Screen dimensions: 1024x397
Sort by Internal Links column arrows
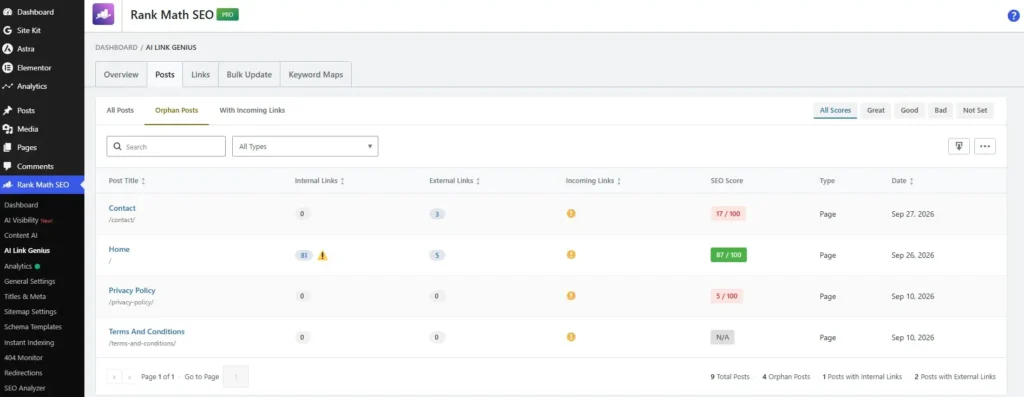click(x=342, y=181)
